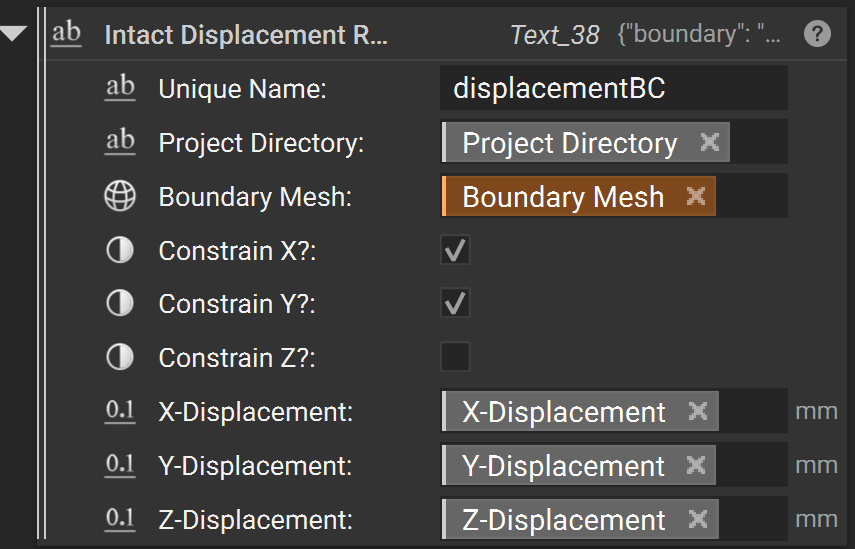Click the help question mark icon
The image size is (855, 549).
coord(817,35)
